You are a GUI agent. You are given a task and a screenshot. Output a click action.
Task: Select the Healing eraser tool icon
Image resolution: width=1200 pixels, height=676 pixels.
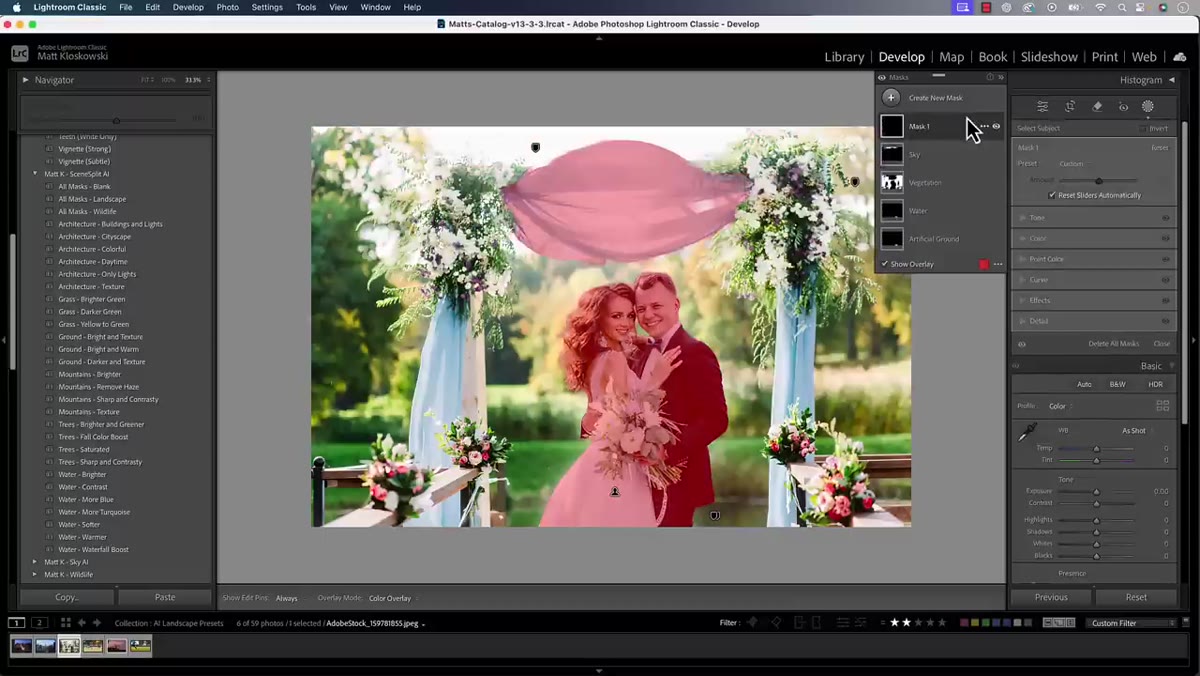(x=1097, y=106)
